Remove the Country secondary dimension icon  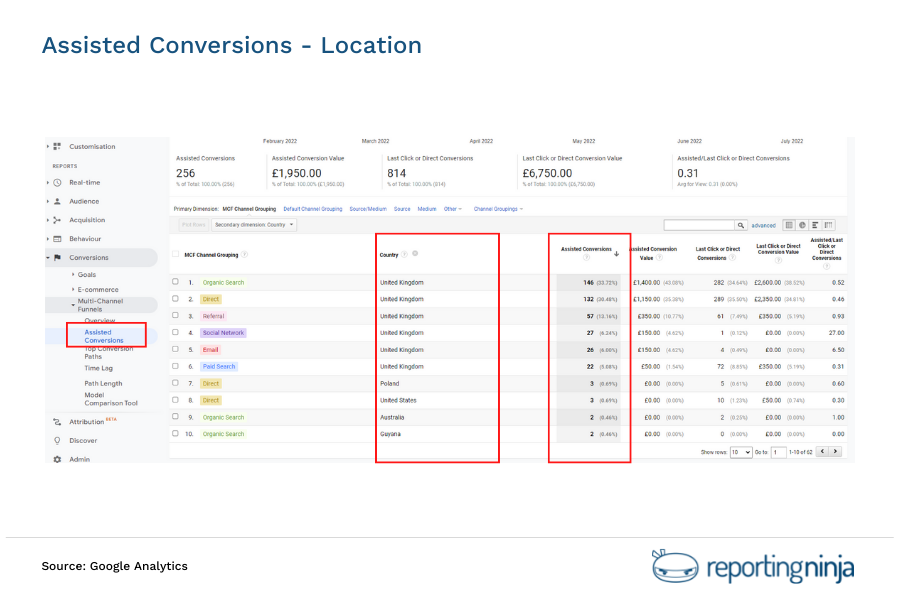[x=415, y=253]
